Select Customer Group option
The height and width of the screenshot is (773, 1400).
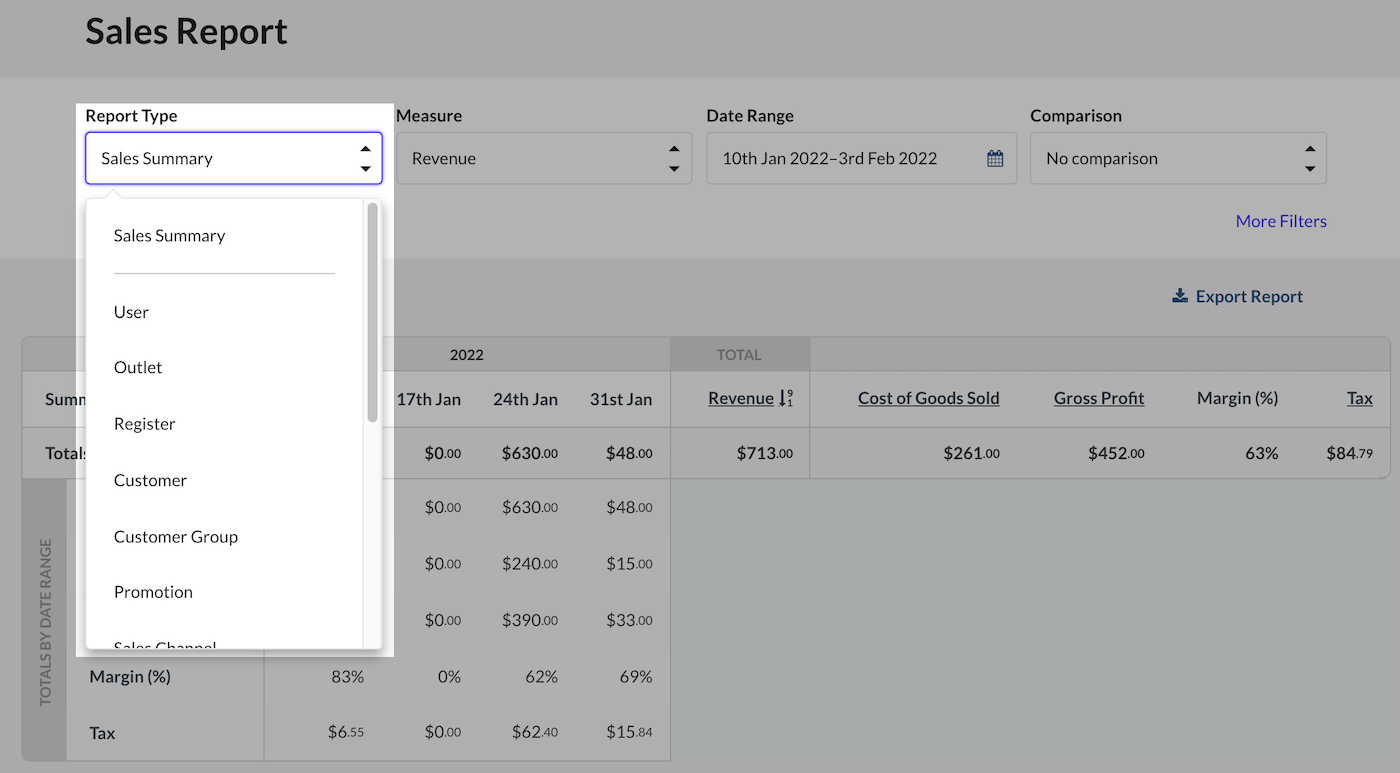point(175,537)
